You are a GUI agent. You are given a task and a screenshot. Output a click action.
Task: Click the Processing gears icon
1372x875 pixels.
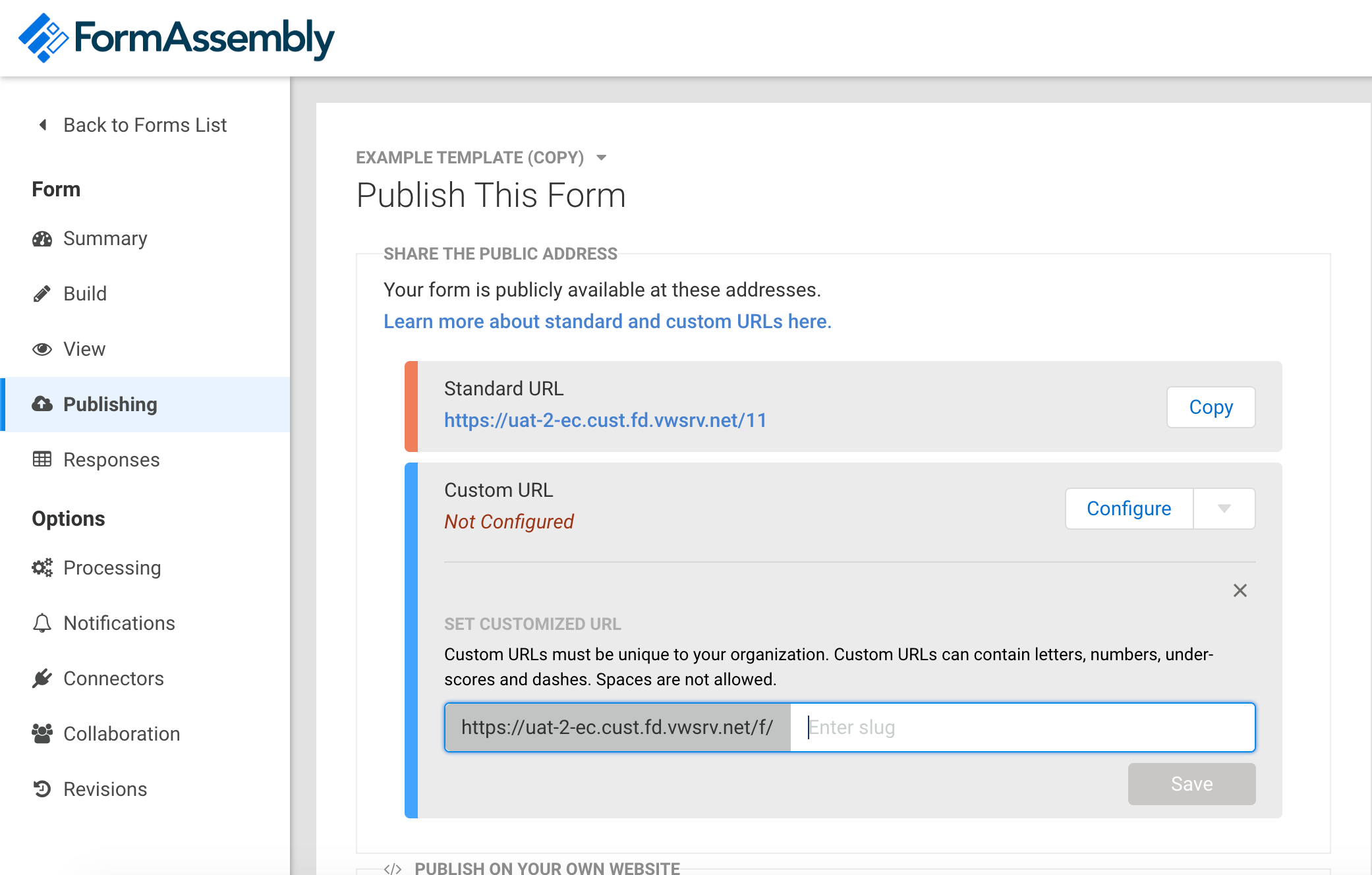point(42,568)
